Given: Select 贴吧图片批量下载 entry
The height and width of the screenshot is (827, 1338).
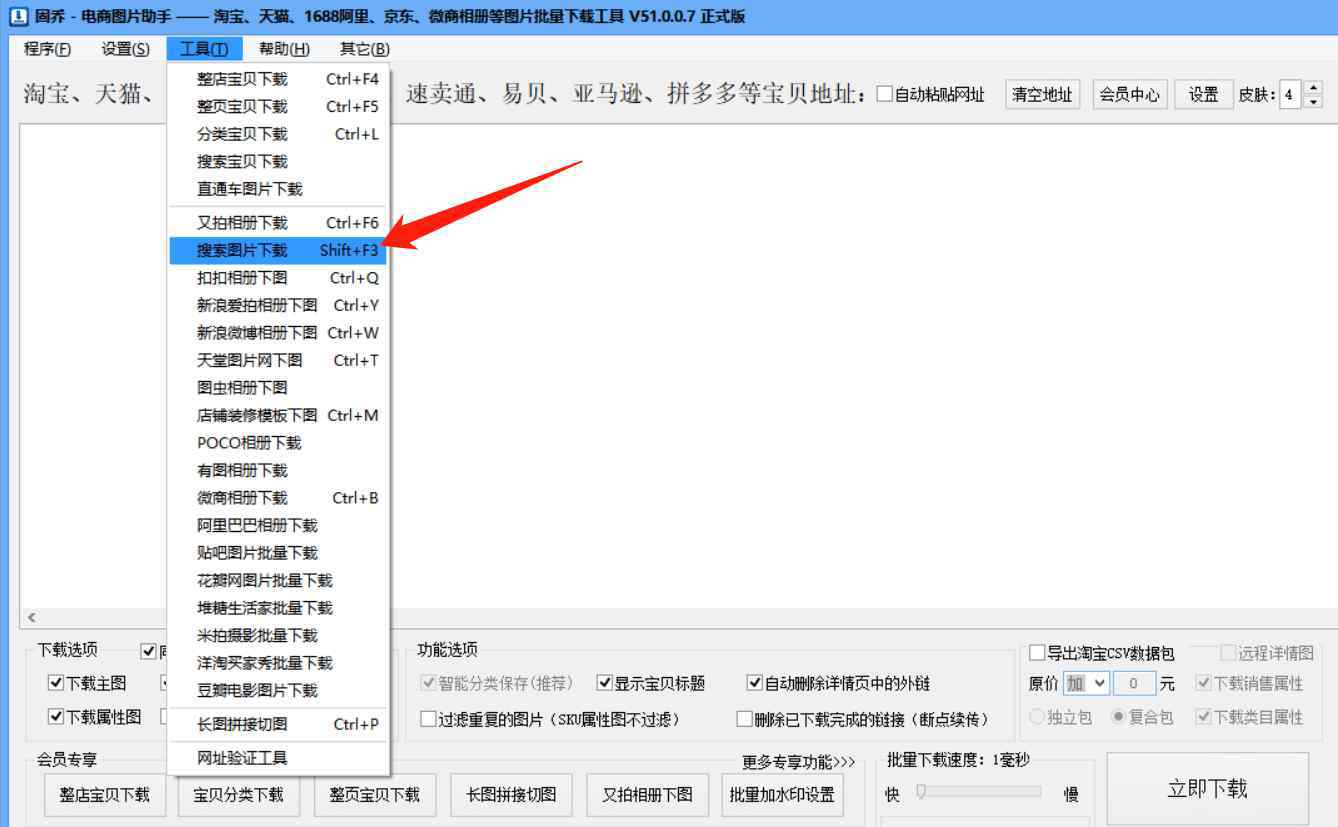Looking at the screenshot, I should click(278, 553).
